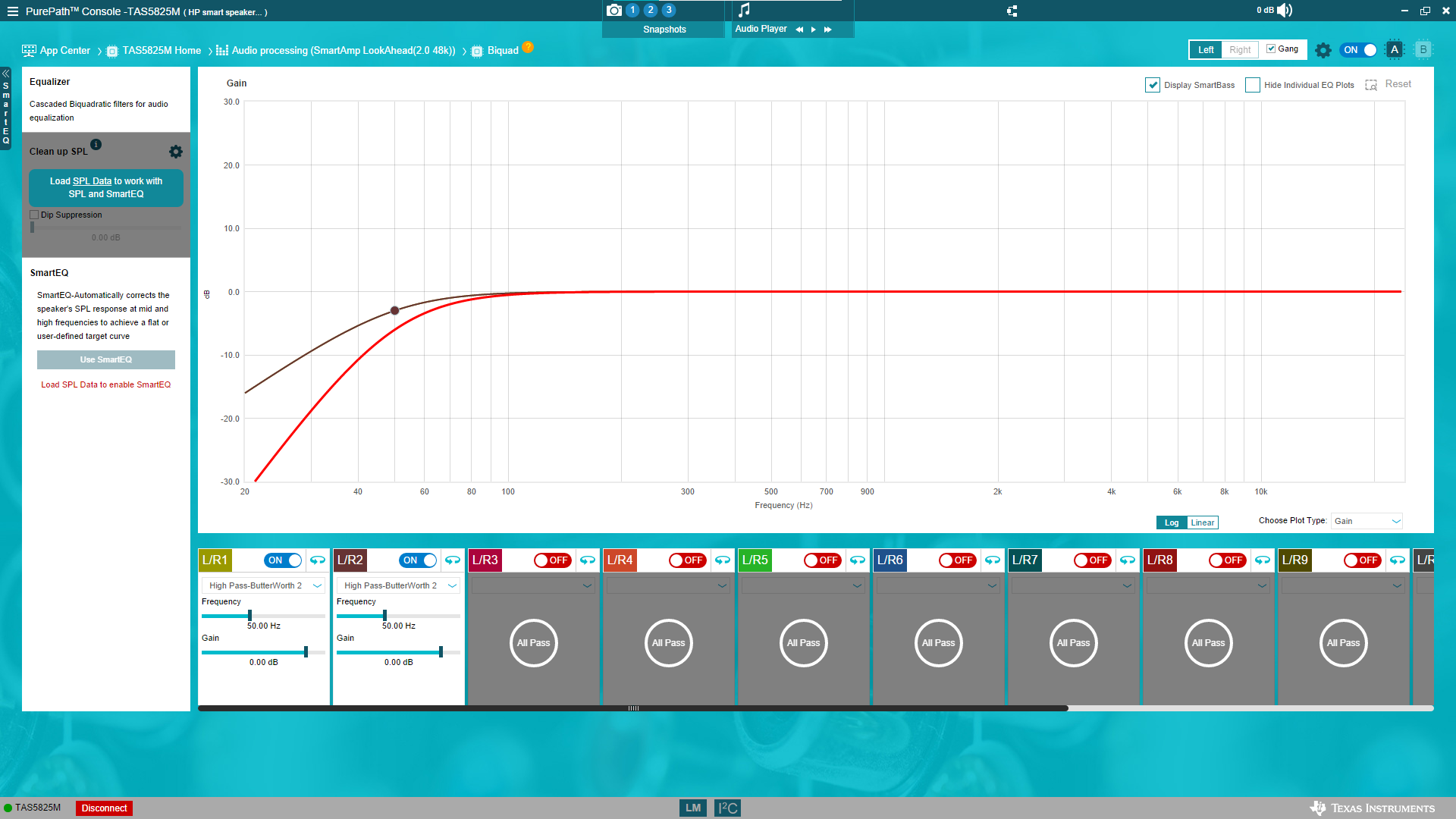This screenshot has width=1456, height=819.
Task: Switch to the Right channel tab
Action: coord(1240,50)
